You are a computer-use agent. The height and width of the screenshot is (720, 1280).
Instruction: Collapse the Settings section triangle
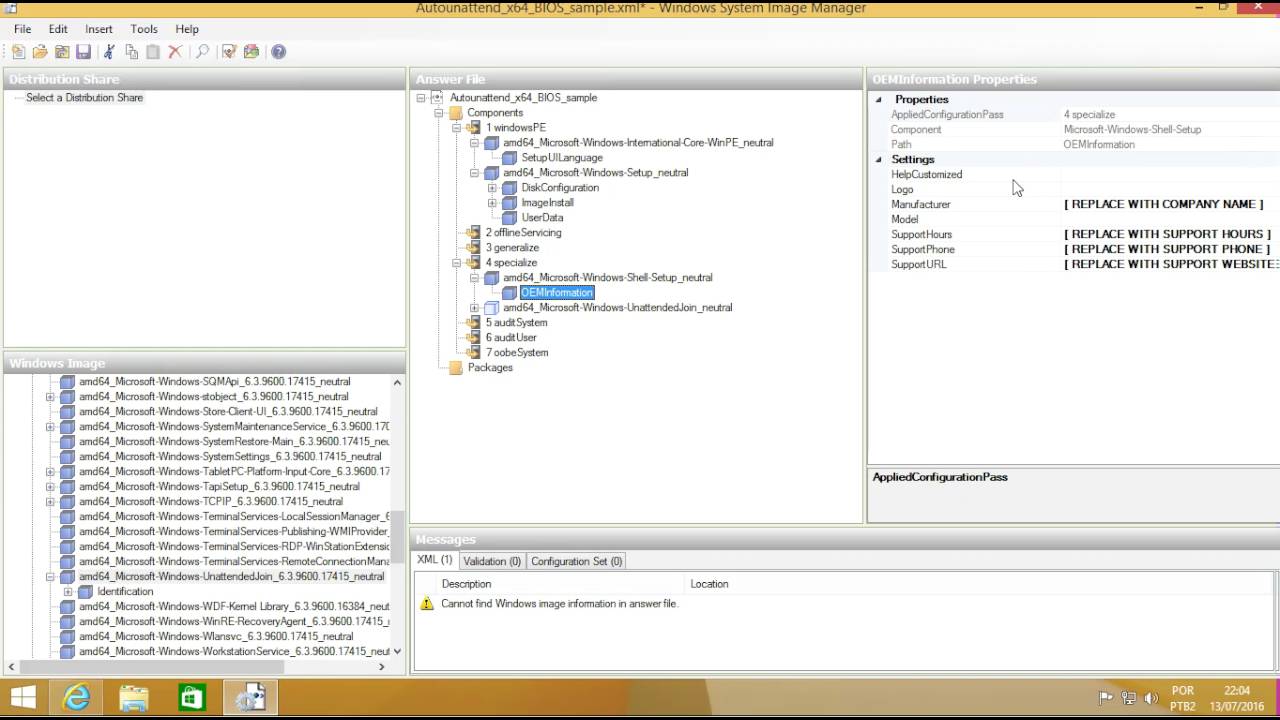[879, 159]
